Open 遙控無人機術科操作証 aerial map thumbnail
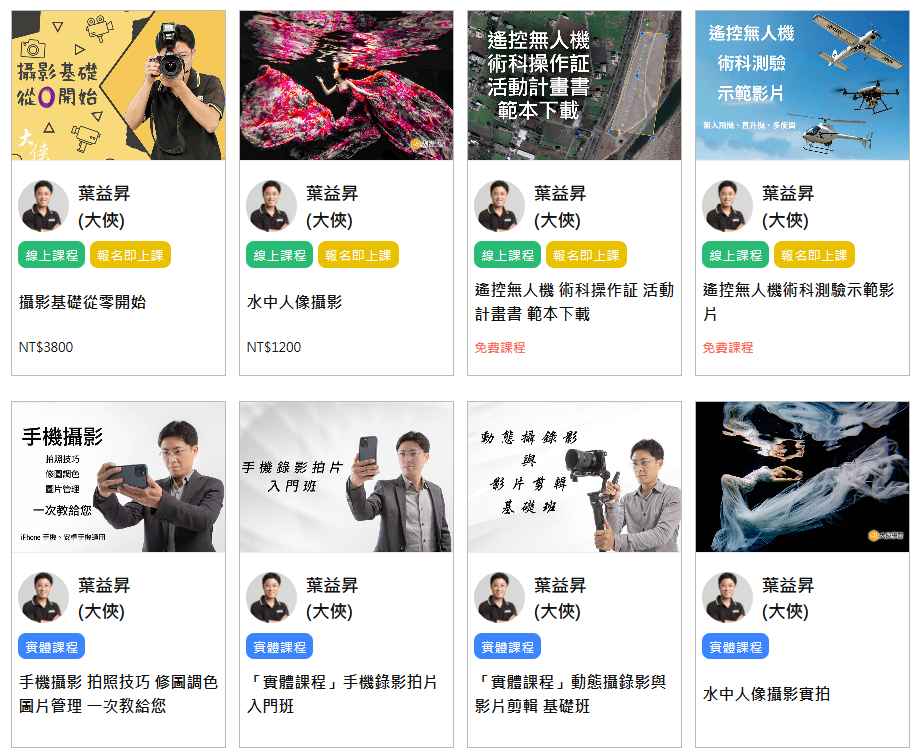Screen dimensions: 916x755 click(574, 85)
